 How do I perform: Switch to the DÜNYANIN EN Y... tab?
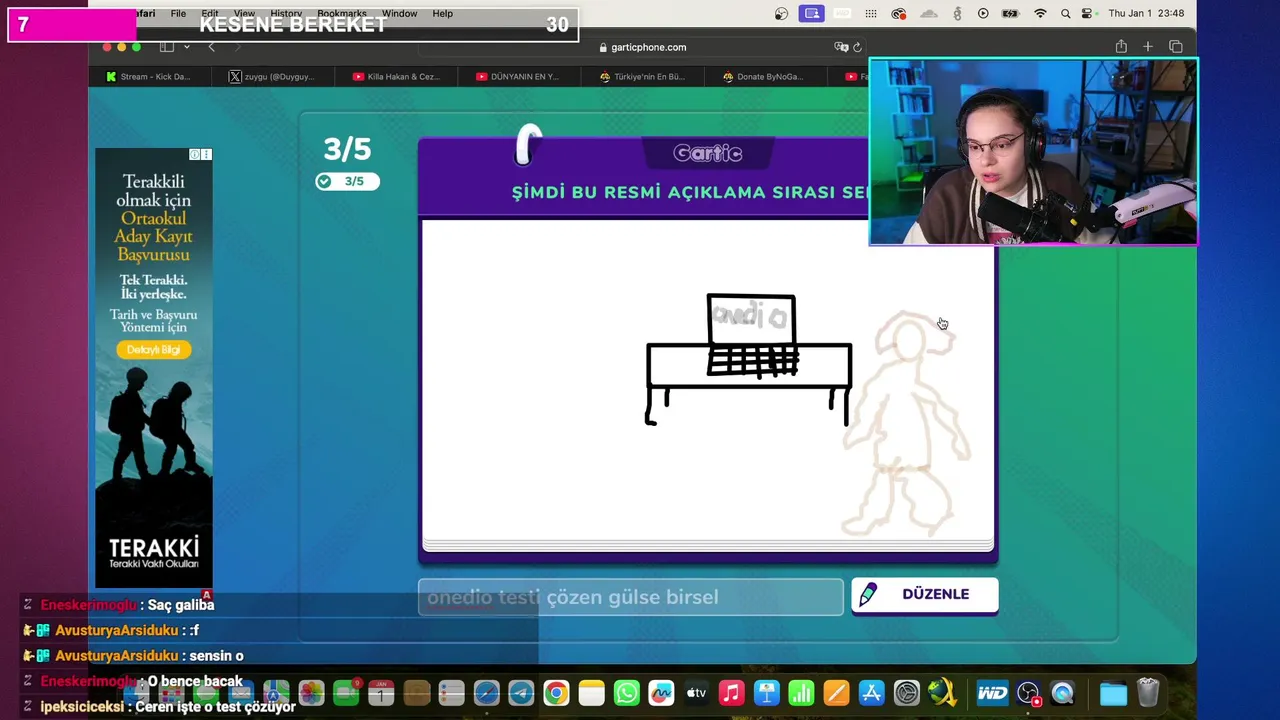(x=518, y=77)
